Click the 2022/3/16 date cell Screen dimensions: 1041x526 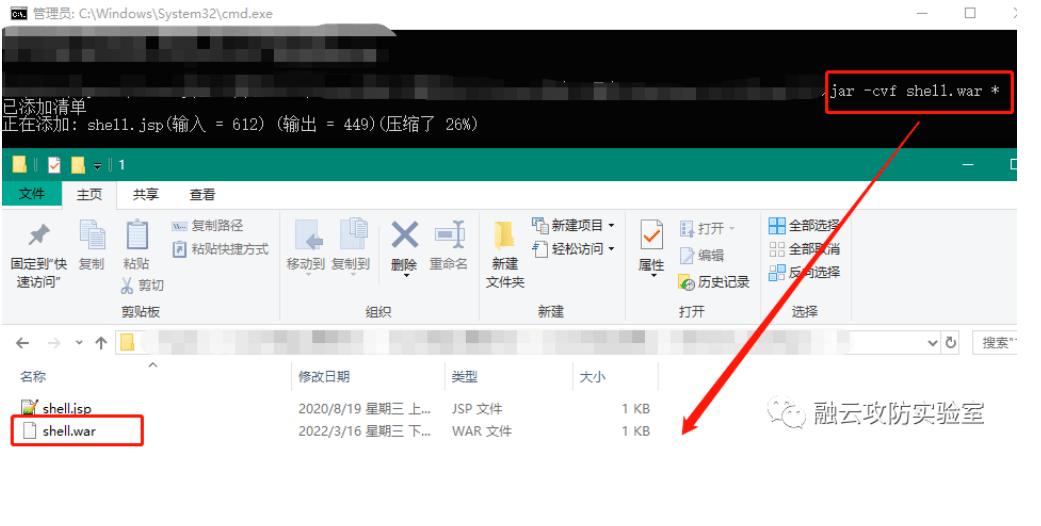point(364,431)
